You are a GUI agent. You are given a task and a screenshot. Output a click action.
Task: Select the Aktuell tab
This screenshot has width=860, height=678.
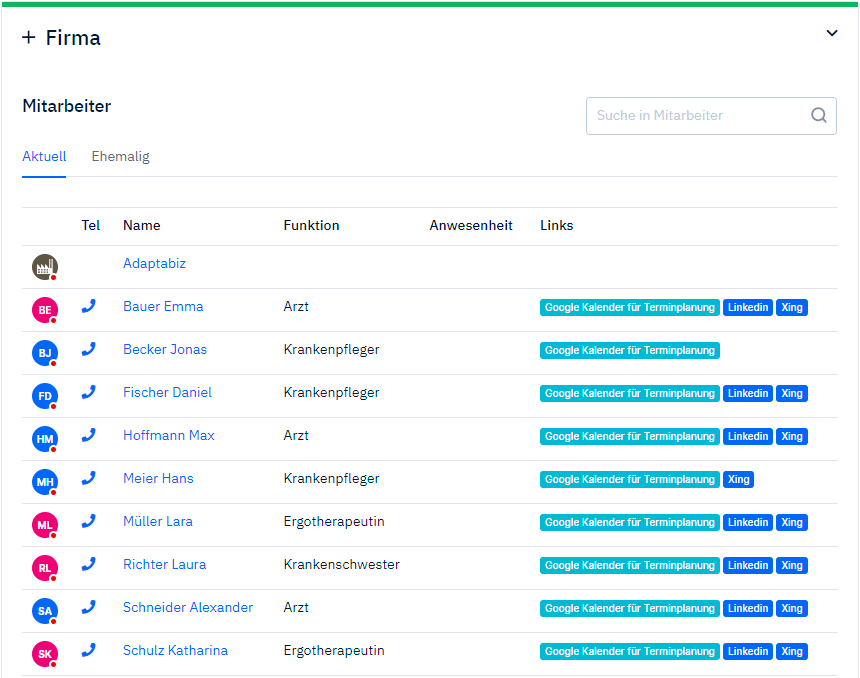(44, 157)
